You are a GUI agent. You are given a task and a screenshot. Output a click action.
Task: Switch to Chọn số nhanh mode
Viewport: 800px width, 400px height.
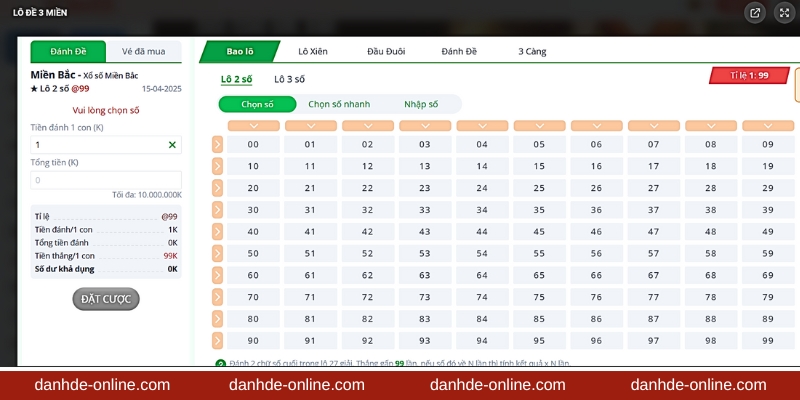pyautogui.click(x=338, y=104)
